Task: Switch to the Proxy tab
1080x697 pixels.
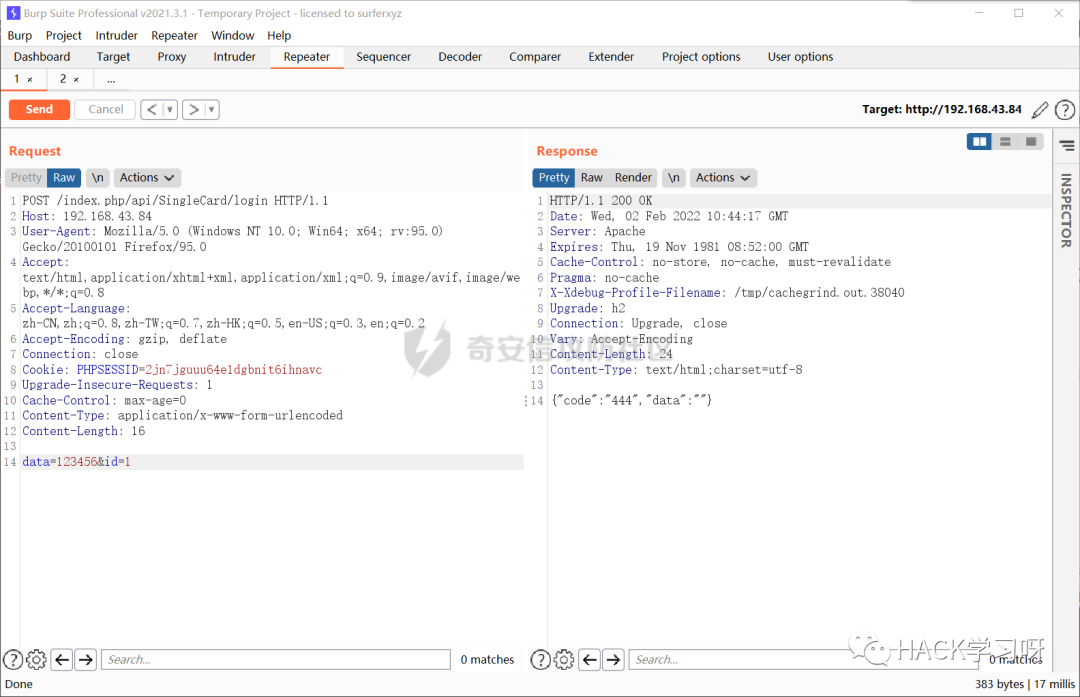Action: (171, 57)
